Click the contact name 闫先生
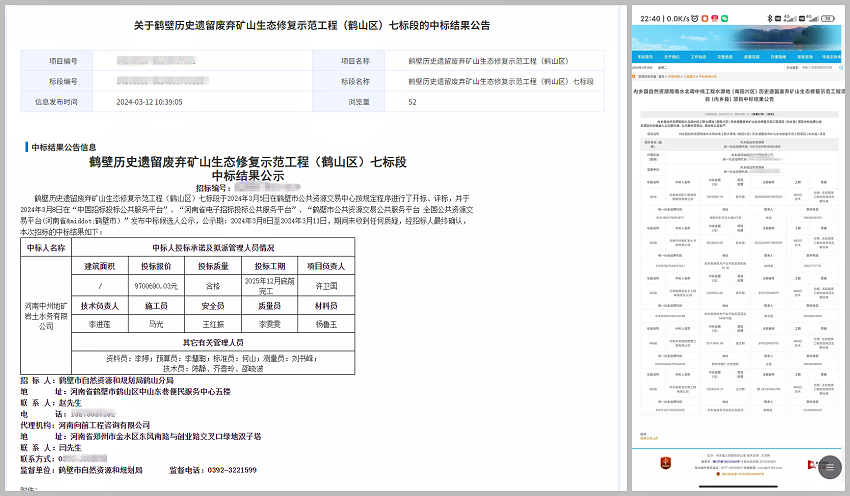The image size is (850, 496). coord(70,448)
